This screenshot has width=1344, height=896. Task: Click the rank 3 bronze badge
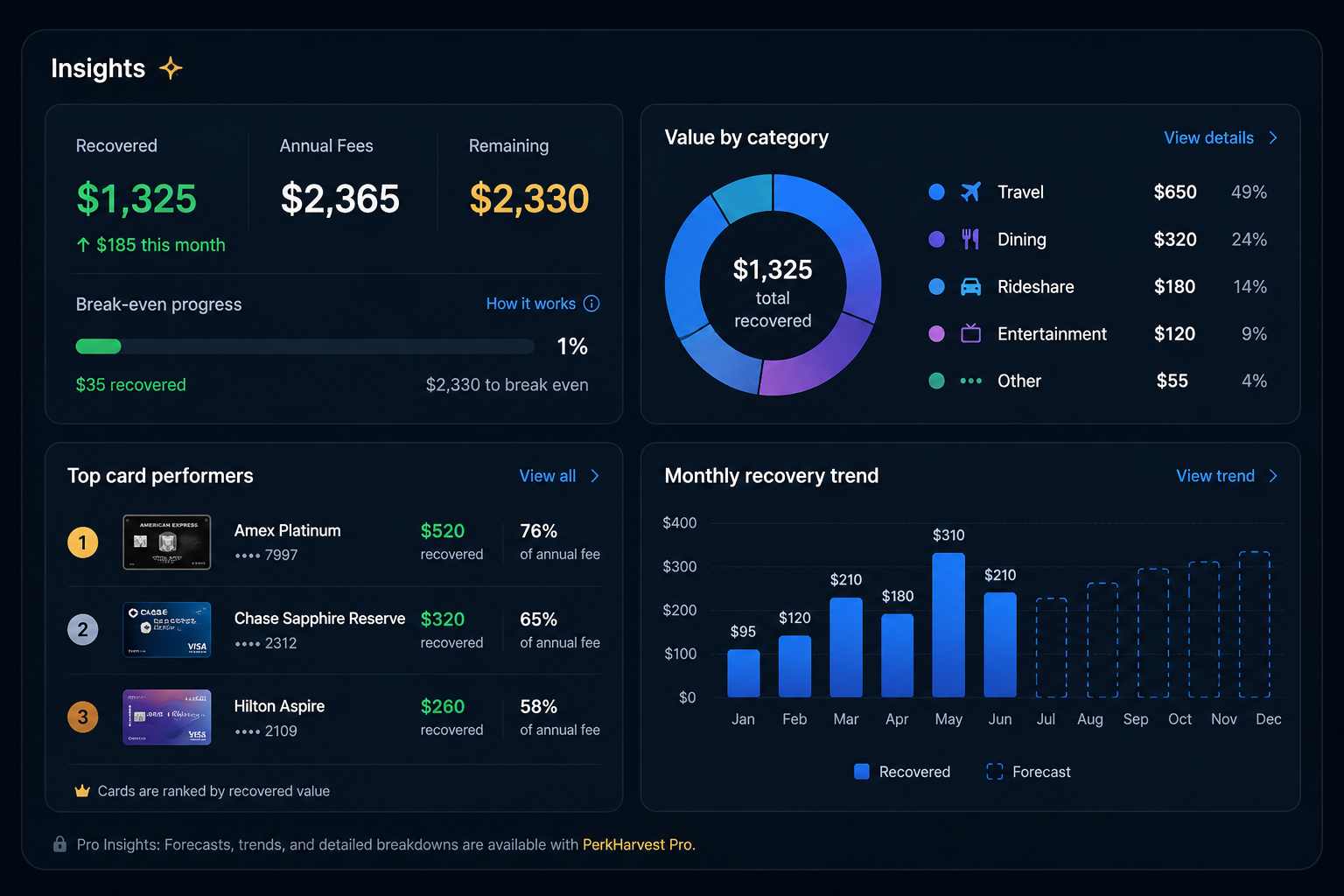tap(83, 717)
